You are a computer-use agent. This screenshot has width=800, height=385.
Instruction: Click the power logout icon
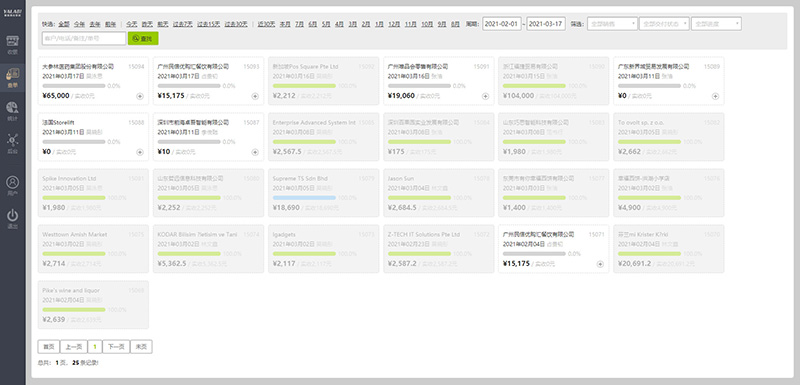point(12,215)
